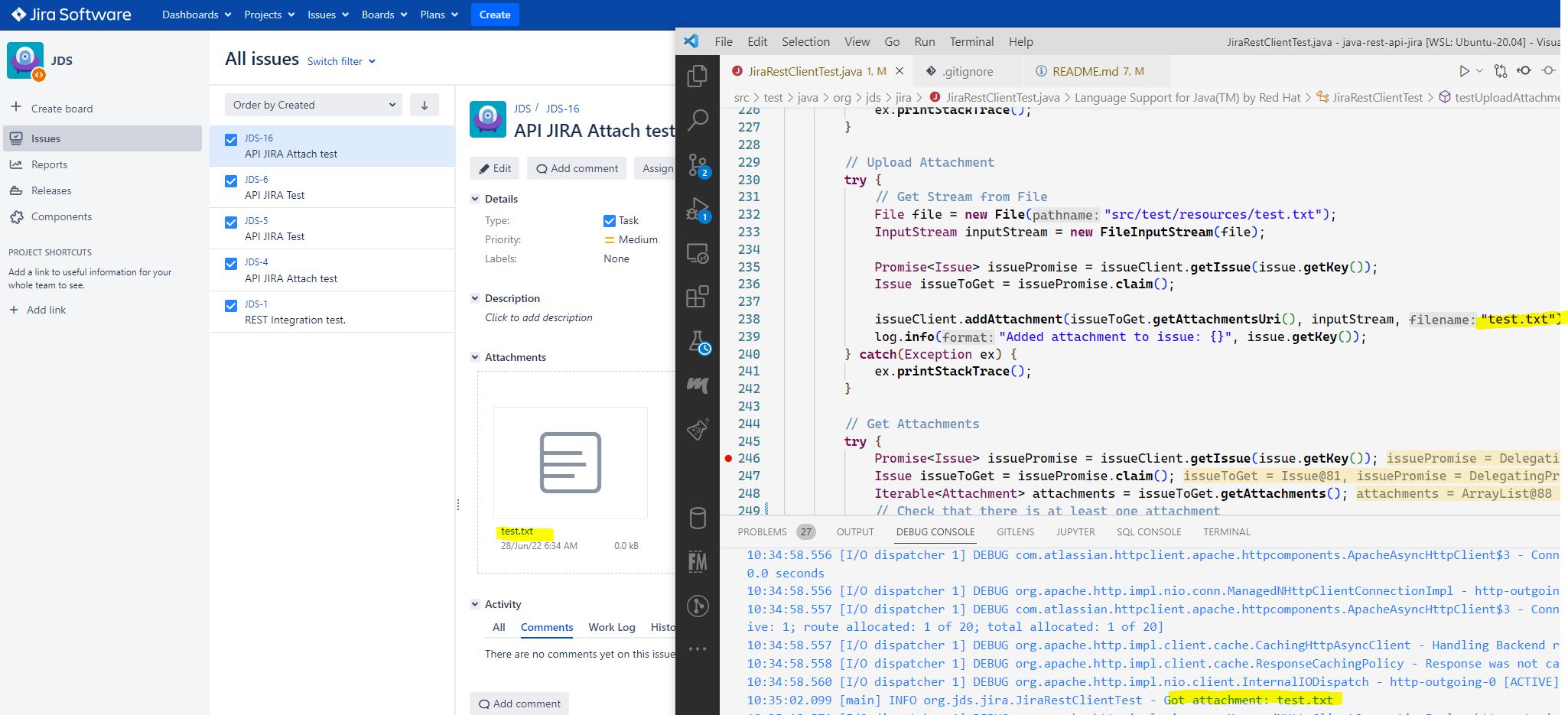Select the JDS-16 issue checkbox icon
Viewport: 1568px width, 715px height.
[x=231, y=140]
